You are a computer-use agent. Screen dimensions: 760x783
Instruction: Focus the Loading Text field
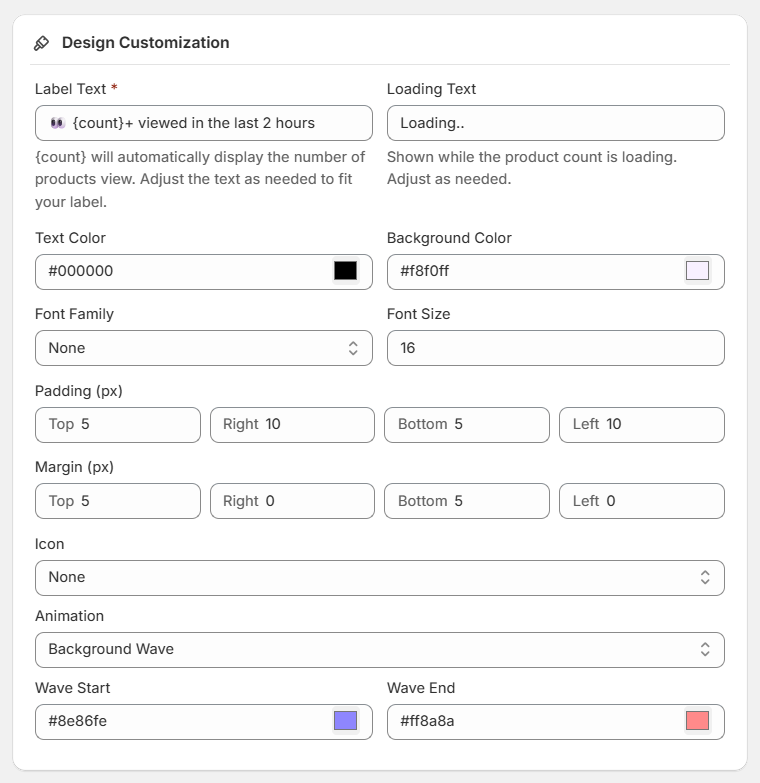[555, 123]
